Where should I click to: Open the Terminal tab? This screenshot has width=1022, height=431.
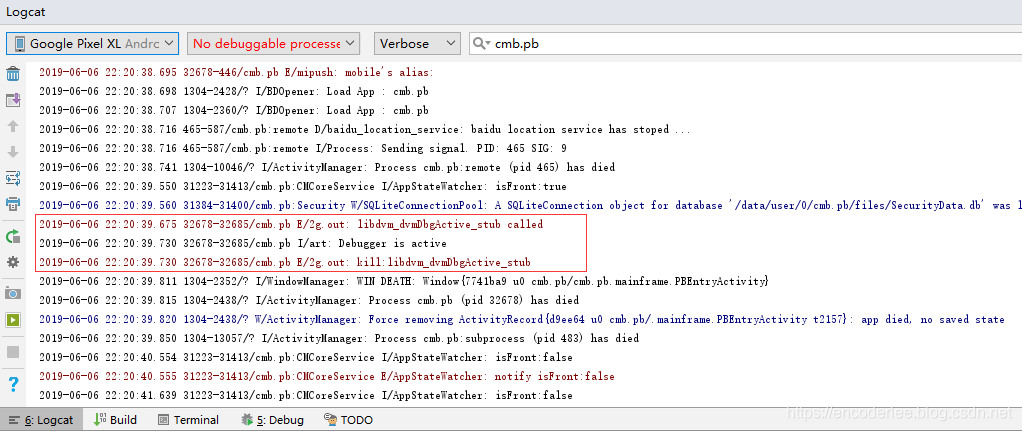pyautogui.click(x=188, y=420)
